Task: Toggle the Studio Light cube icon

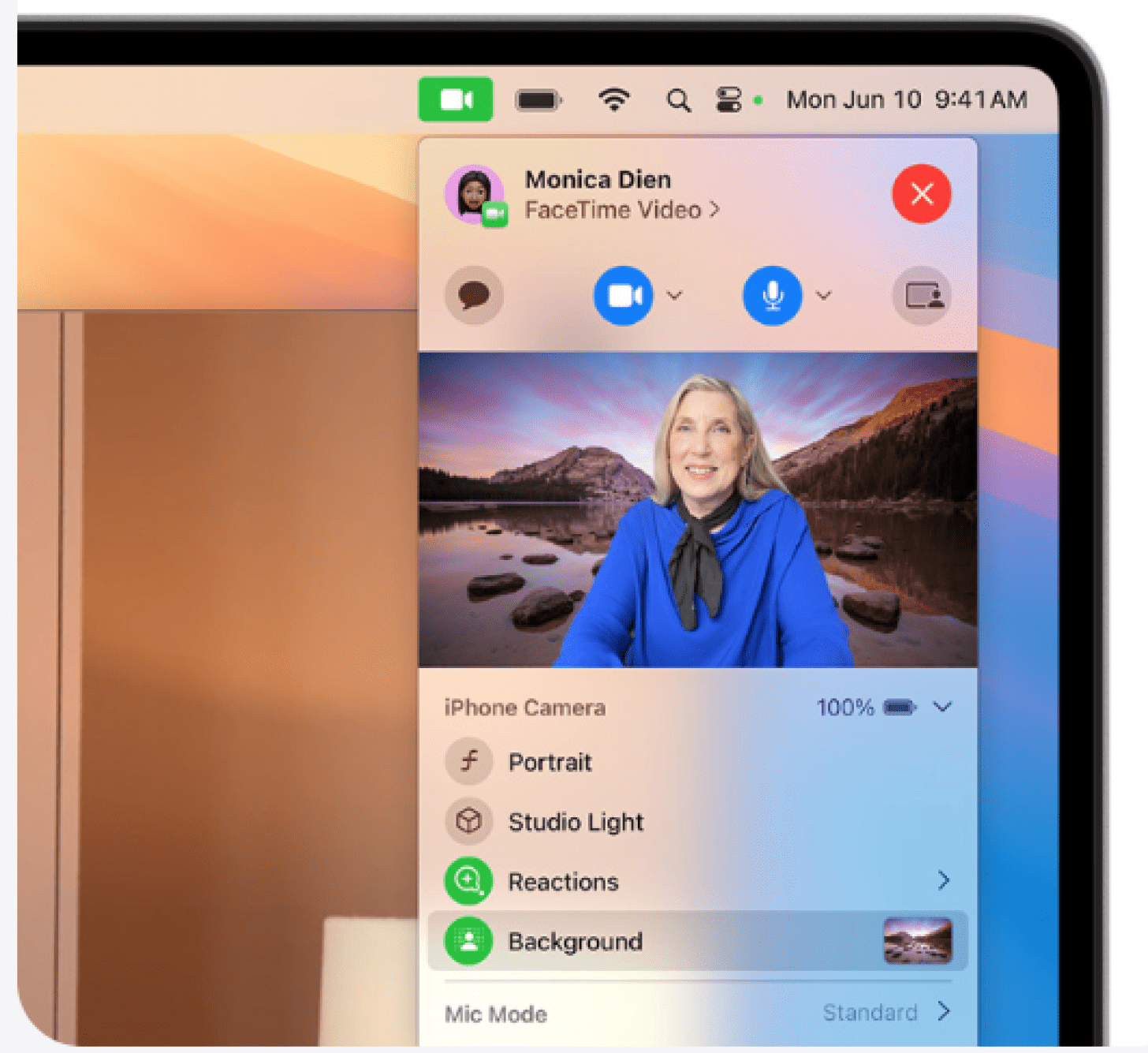Action: pos(469,821)
